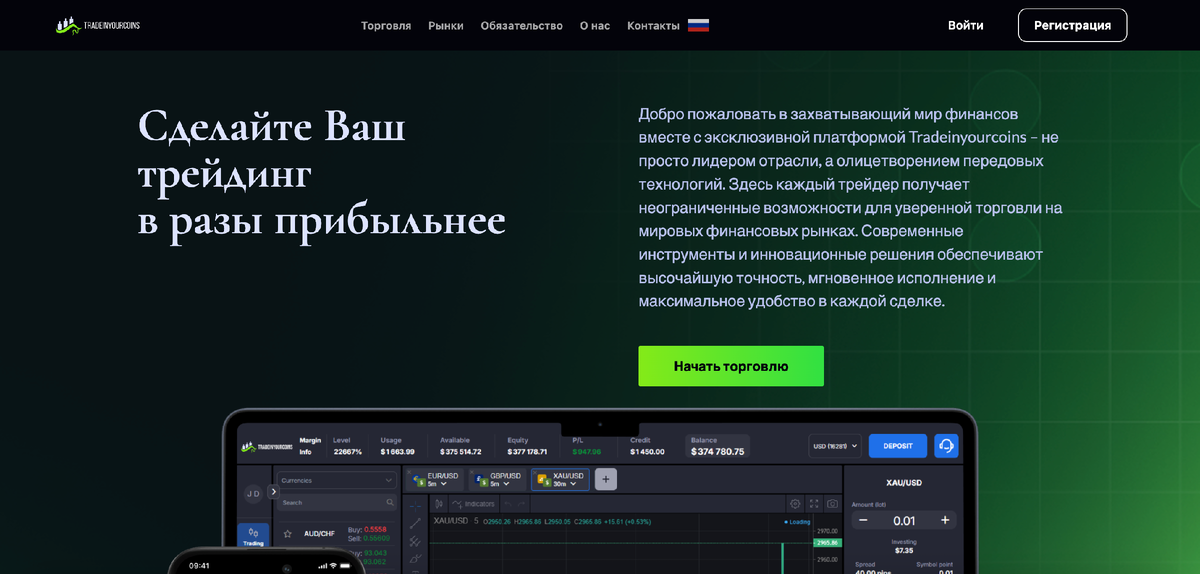Open the 5m timeframe dropdown on GBP/USD tab
Screen dimensions: 1200x574
click(x=499, y=484)
